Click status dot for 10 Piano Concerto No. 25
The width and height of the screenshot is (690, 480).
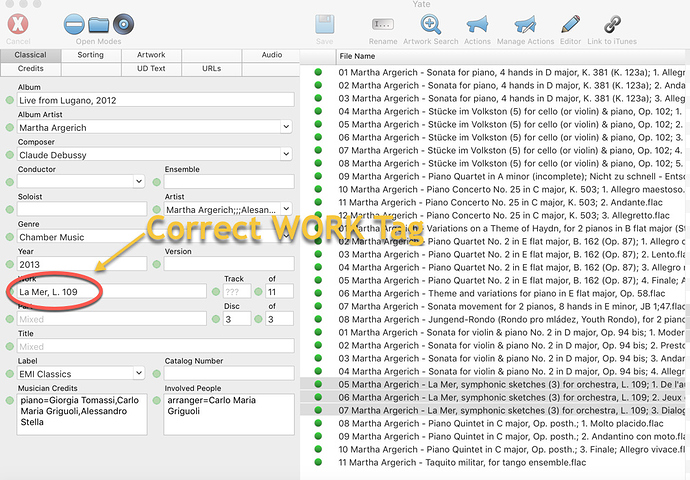pos(318,189)
